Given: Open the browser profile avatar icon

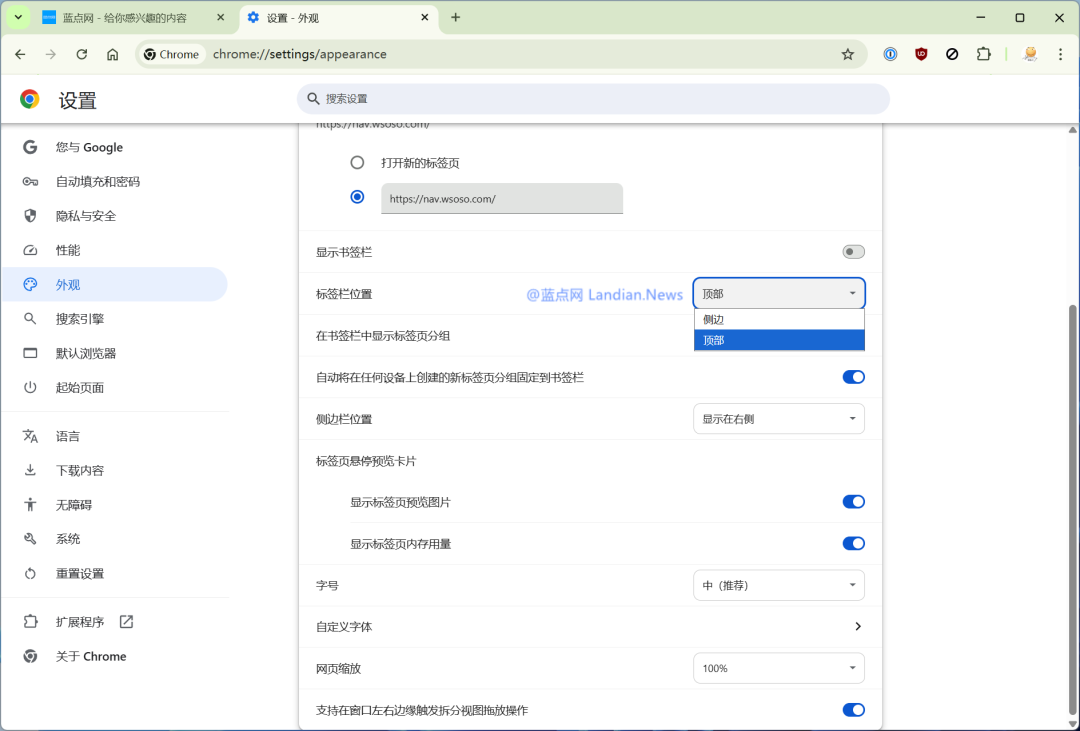Looking at the screenshot, I should (1029, 54).
